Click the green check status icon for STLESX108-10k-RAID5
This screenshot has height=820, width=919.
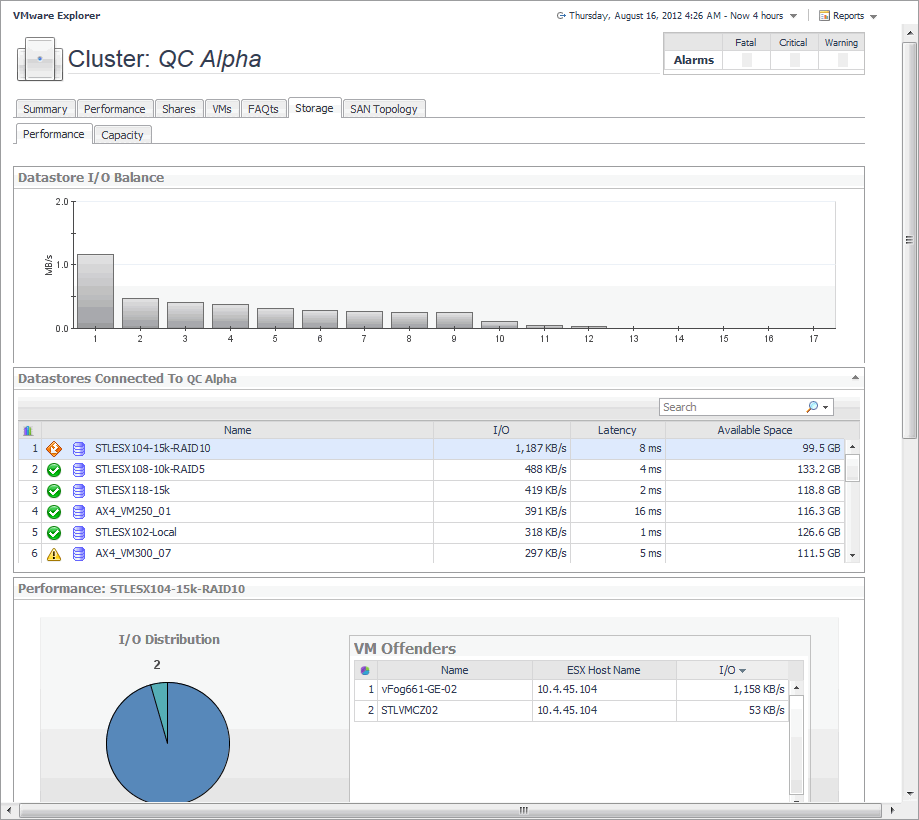point(54,470)
